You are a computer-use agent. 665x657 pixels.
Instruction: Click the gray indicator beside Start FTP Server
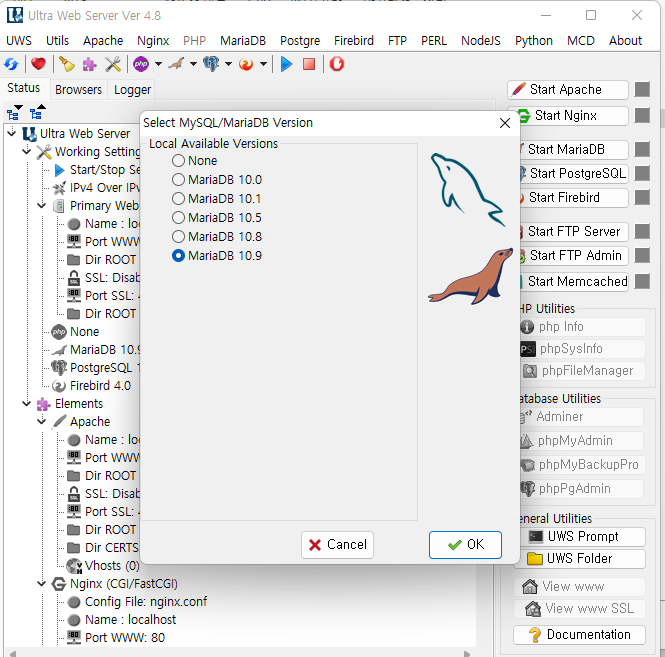pos(642,232)
